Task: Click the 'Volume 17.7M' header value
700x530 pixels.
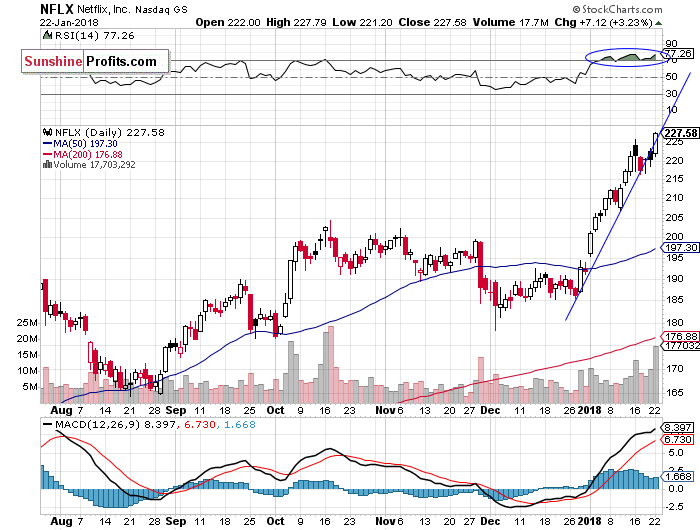Action: 511,22
